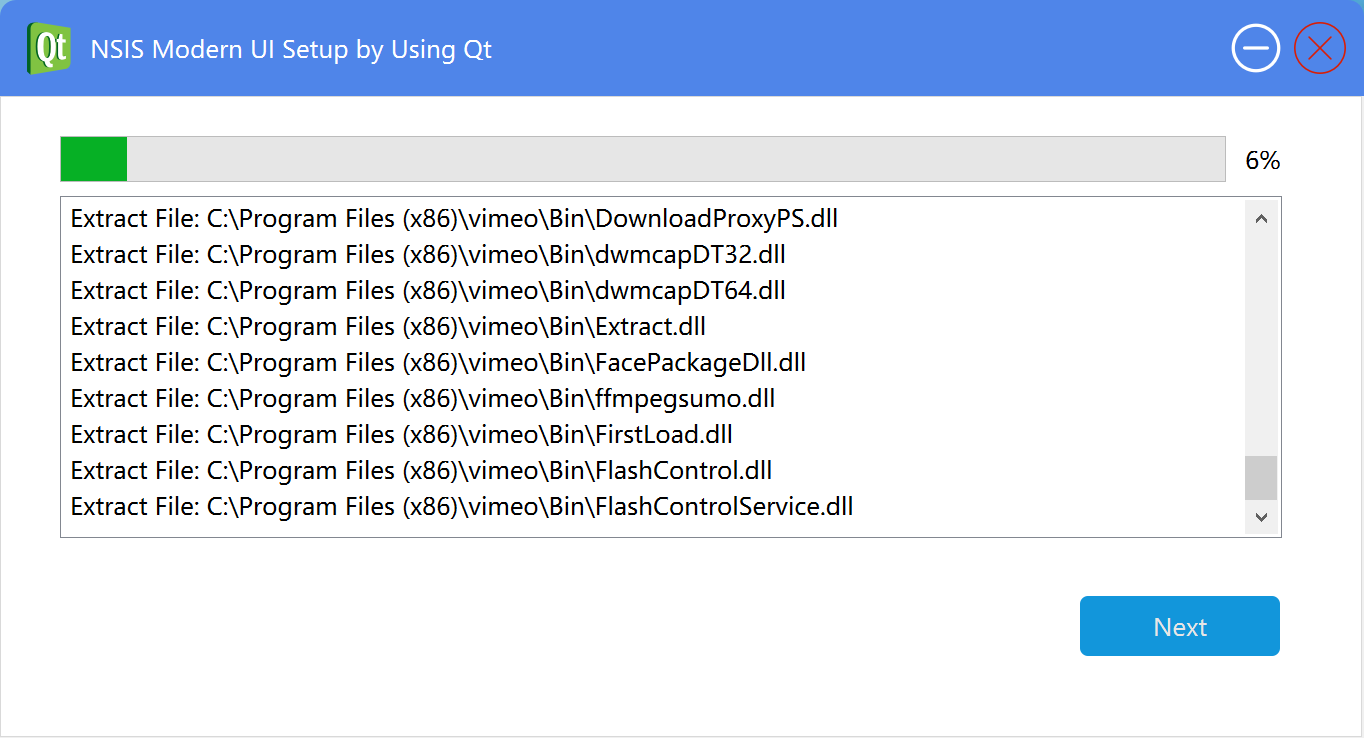Image resolution: width=1364 pixels, height=738 pixels.
Task: Click the green installation progress bar
Action: pos(642,159)
